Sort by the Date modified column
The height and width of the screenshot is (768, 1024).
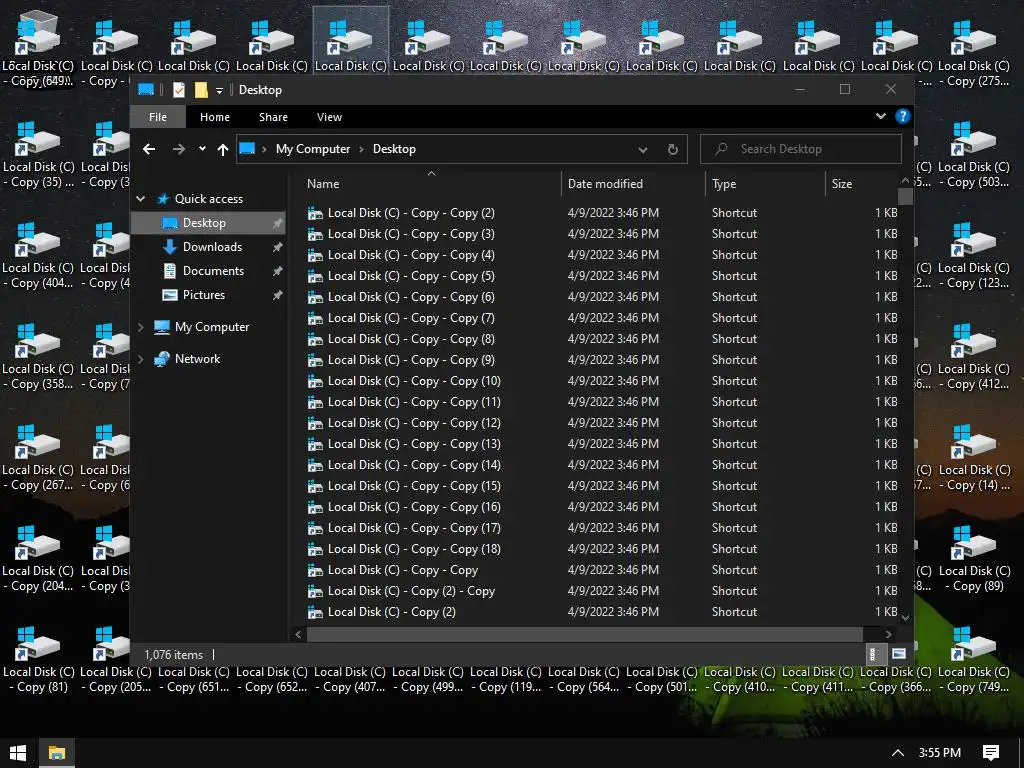633,184
